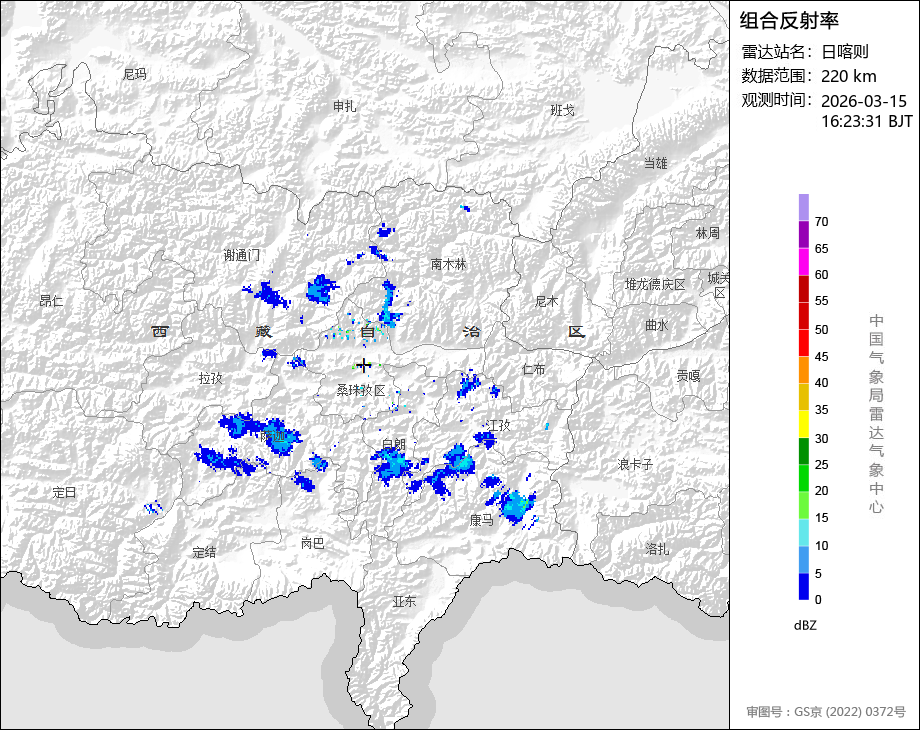Click the bold 西 character on map
Image resolution: width=920 pixels, height=730 pixels.
[x=160, y=332]
